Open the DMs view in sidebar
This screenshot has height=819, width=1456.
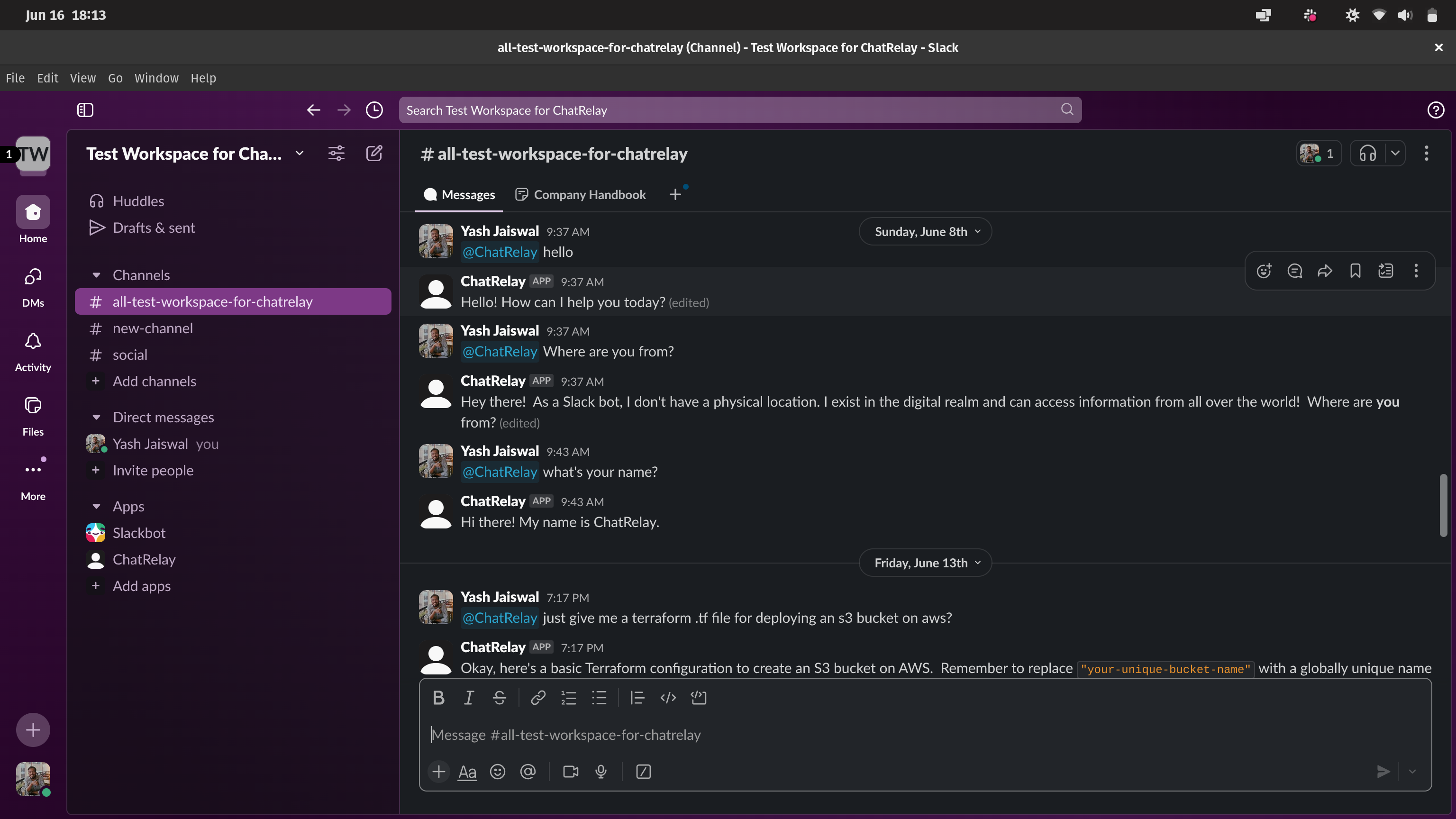(x=33, y=285)
